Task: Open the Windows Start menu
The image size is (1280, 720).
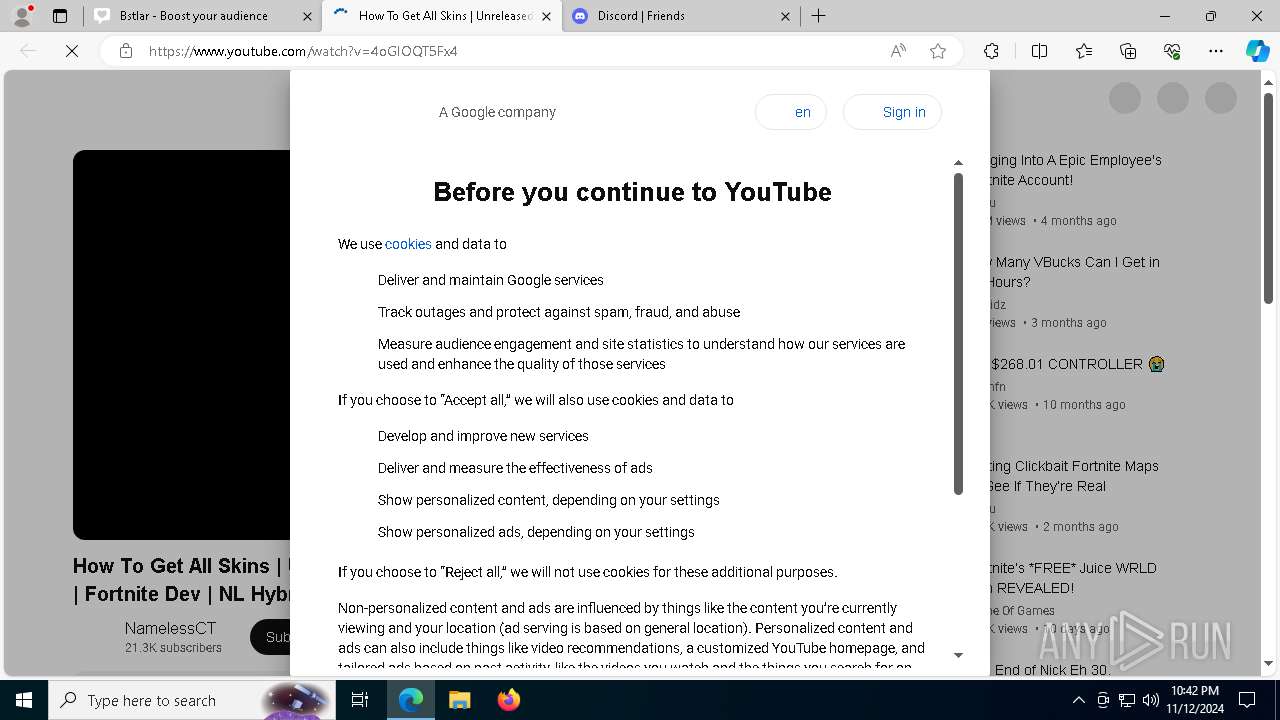Action: tap(23, 700)
